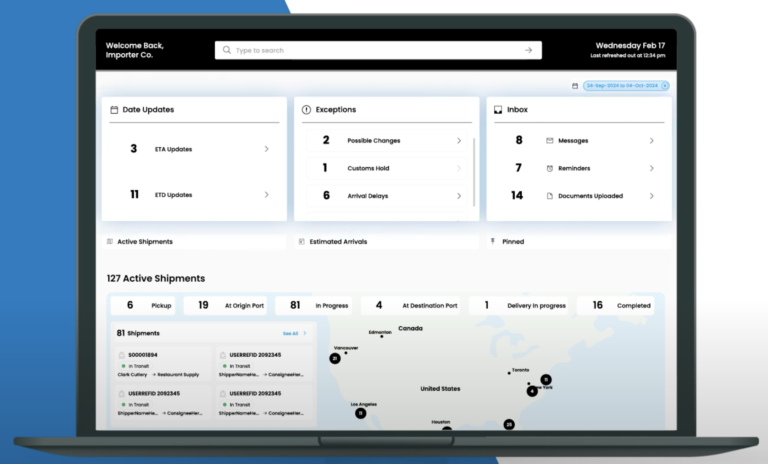The image size is (768, 464).
Task: Click chevron next to See All
Action: 305,333
